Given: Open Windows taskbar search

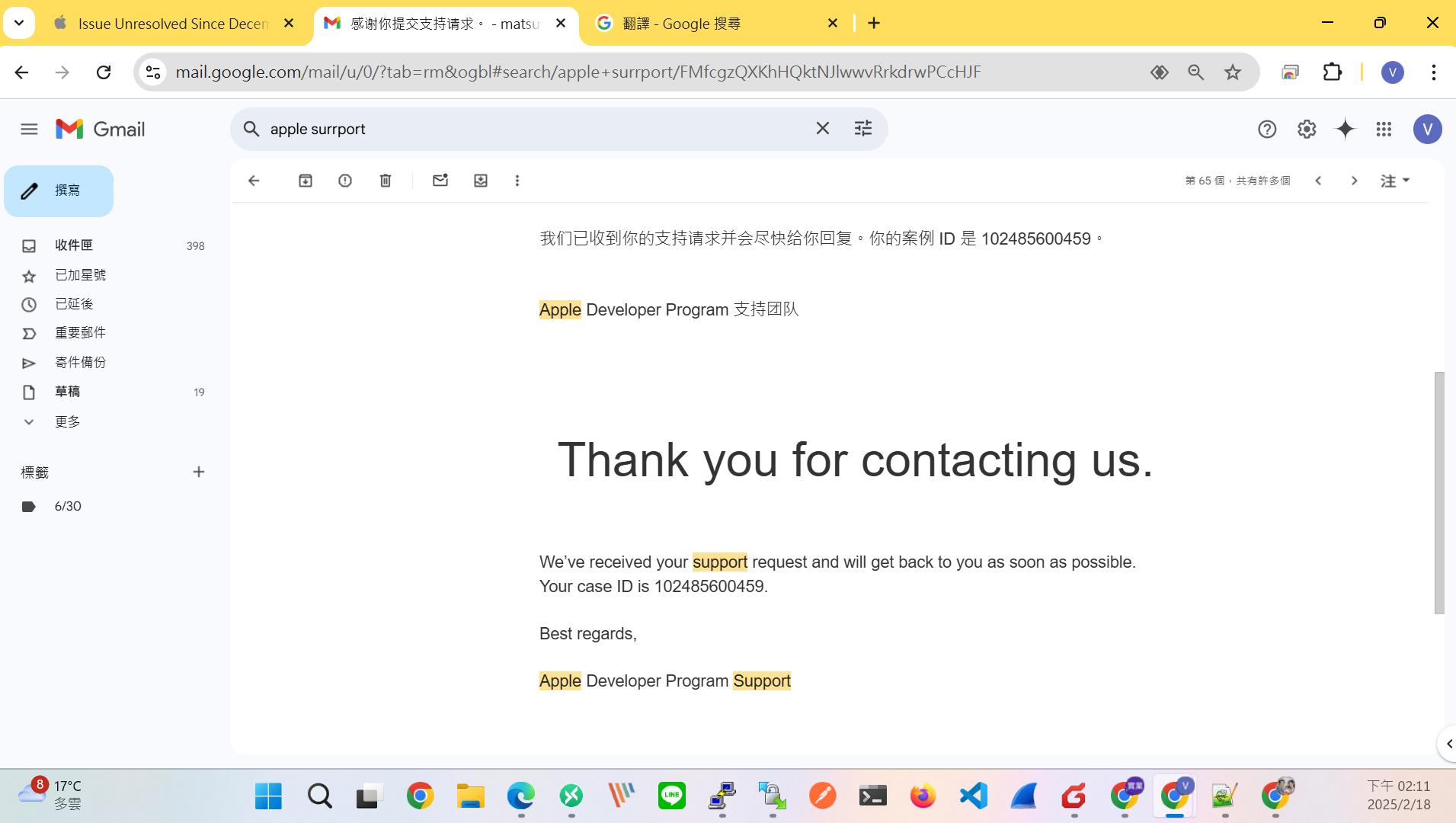Looking at the screenshot, I should coord(320,796).
